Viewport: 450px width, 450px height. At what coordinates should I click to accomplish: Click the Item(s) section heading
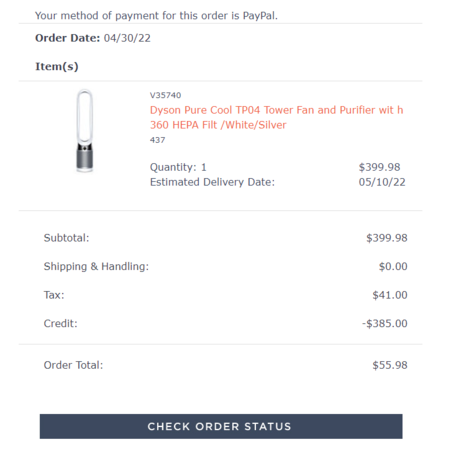[x=57, y=66]
